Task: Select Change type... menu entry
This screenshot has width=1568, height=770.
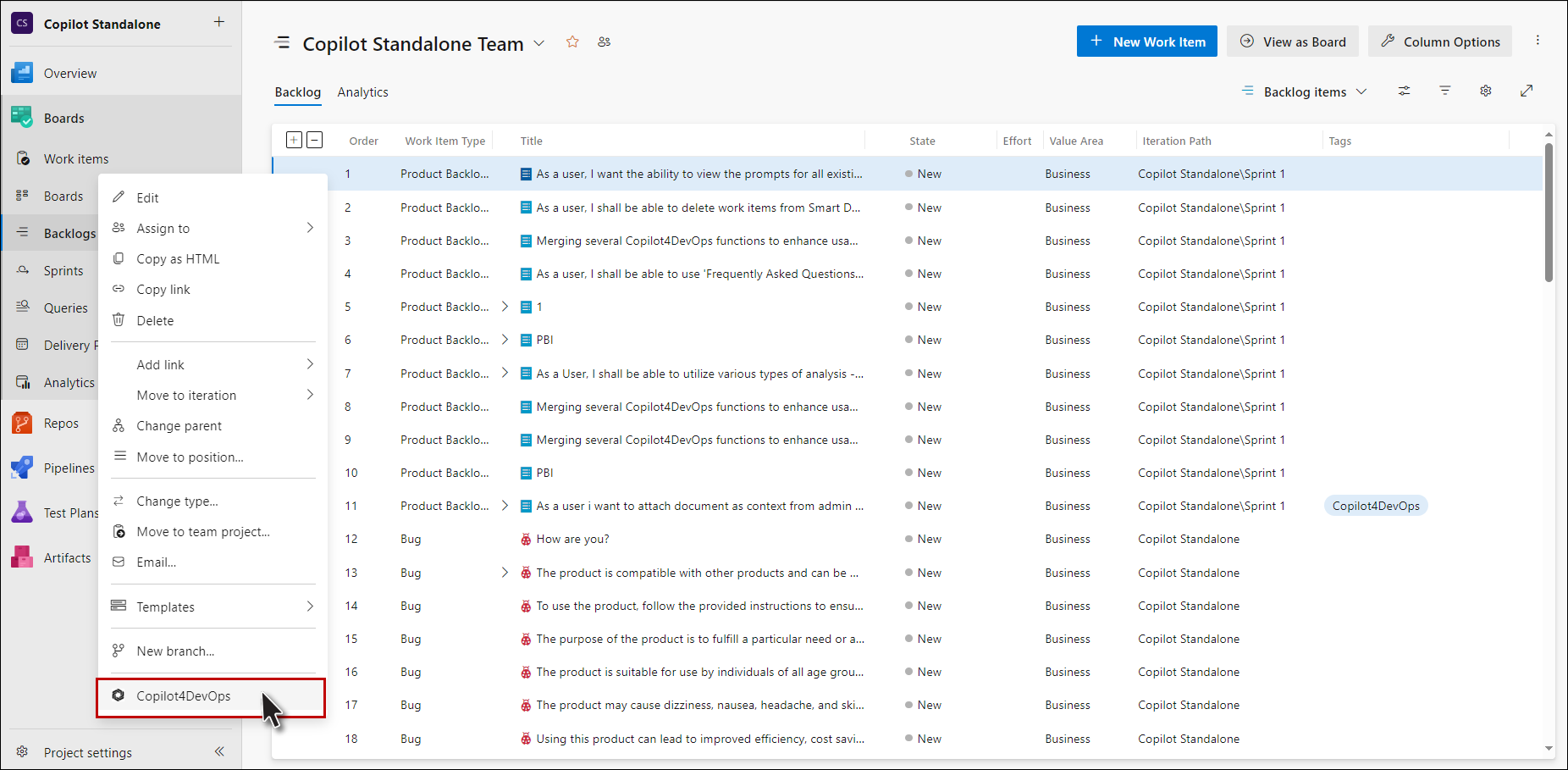Action: pyautogui.click(x=213, y=501)
